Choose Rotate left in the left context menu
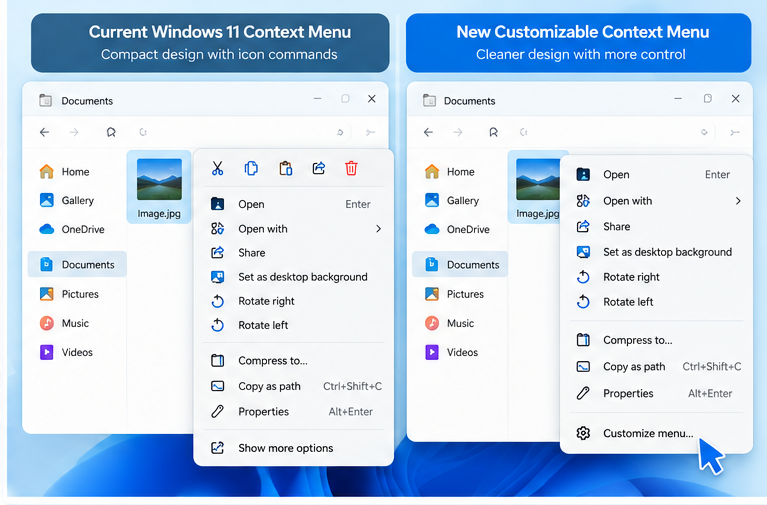The height and width of the screenshot is (505, 767). [293, 325]
